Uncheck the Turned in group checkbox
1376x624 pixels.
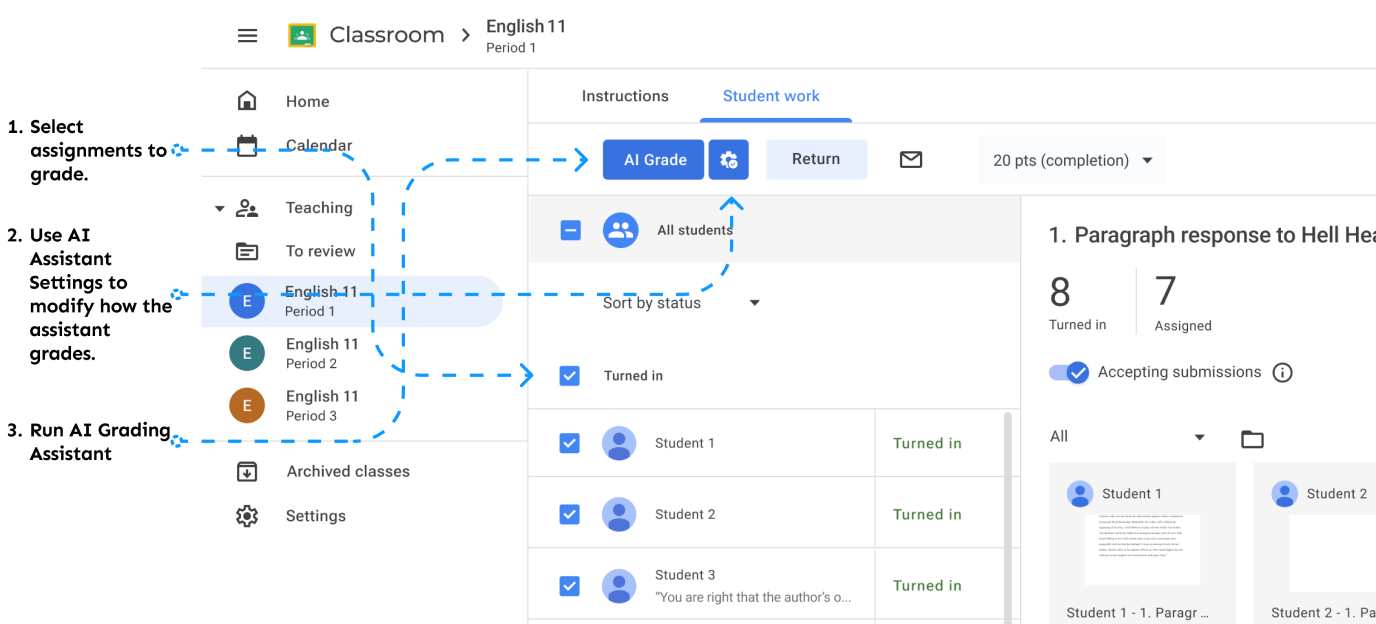click(x=570, y=376)
